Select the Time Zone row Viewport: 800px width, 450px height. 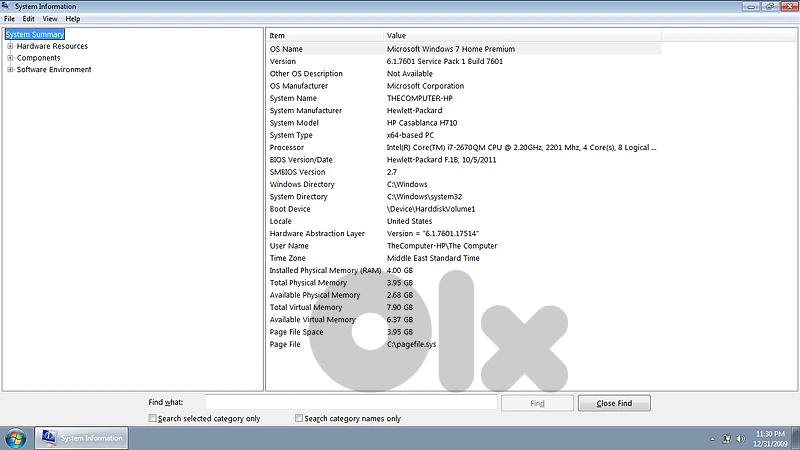pos(464,258)
